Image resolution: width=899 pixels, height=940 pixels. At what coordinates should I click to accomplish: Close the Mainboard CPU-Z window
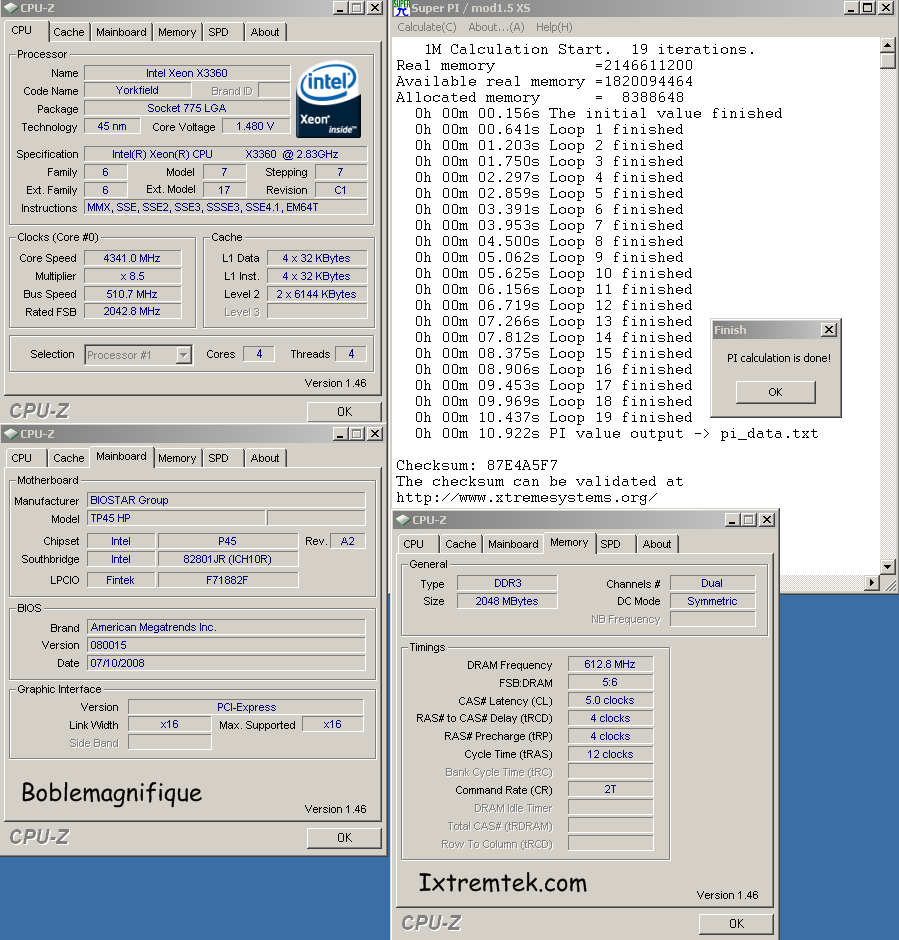[375, 433]
